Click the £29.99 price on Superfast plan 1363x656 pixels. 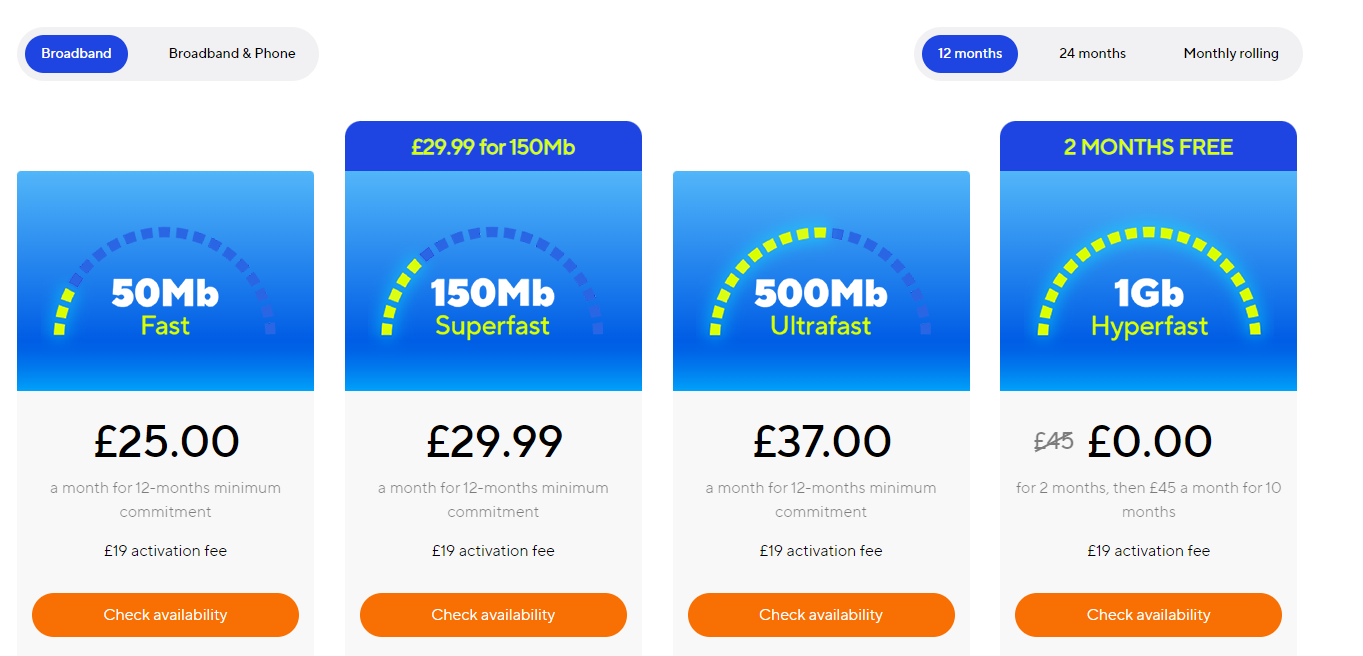494,442
